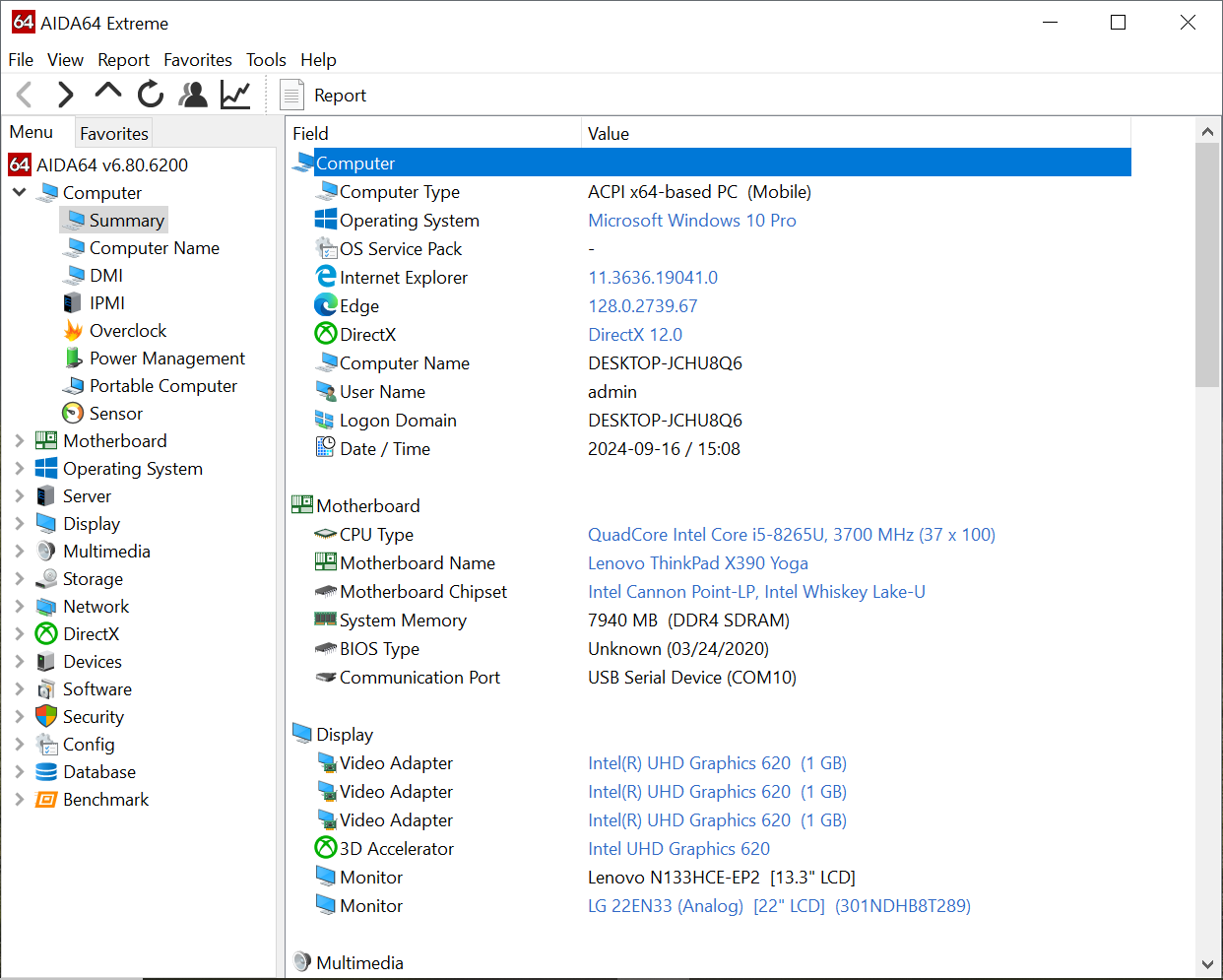Click the Report button in the toolbar
Screen dimensions: 1223x980
click(x=323, y=96)
